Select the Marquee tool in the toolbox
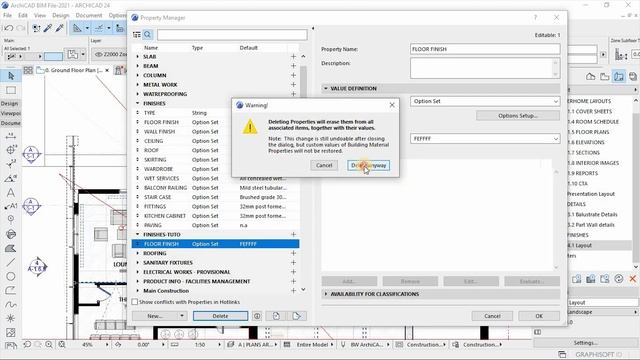The image size is (640, 360). [11, 90]
